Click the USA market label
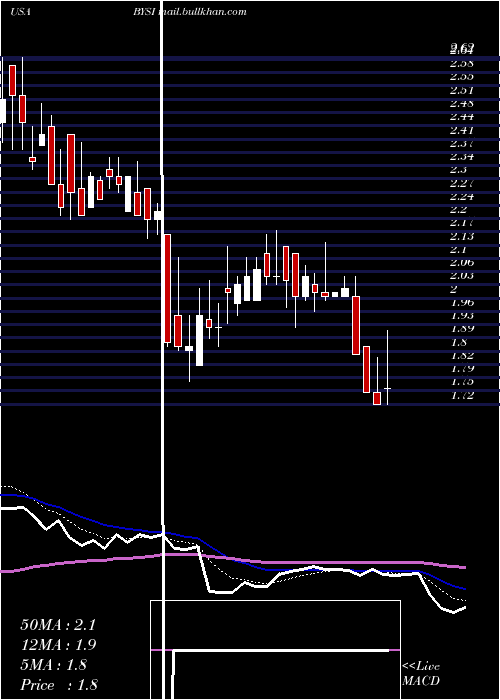Image resolution: width=500 pixels, height=700 pixels. (x=20, y=12)
